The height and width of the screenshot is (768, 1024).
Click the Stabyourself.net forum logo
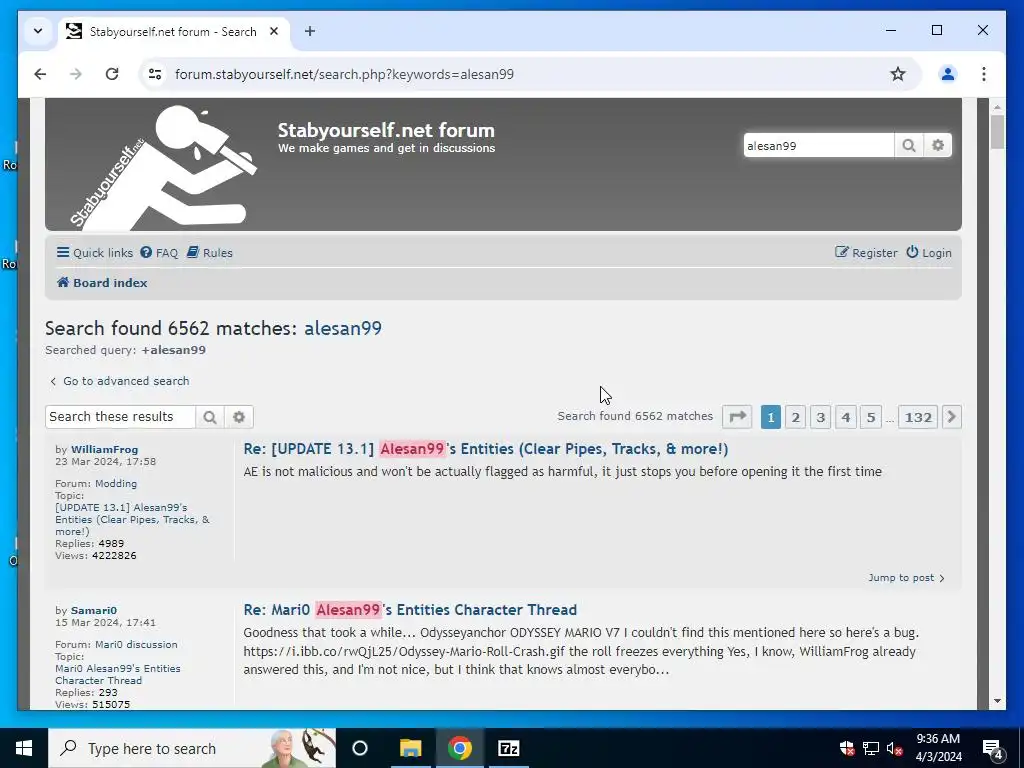pos(163,167)
